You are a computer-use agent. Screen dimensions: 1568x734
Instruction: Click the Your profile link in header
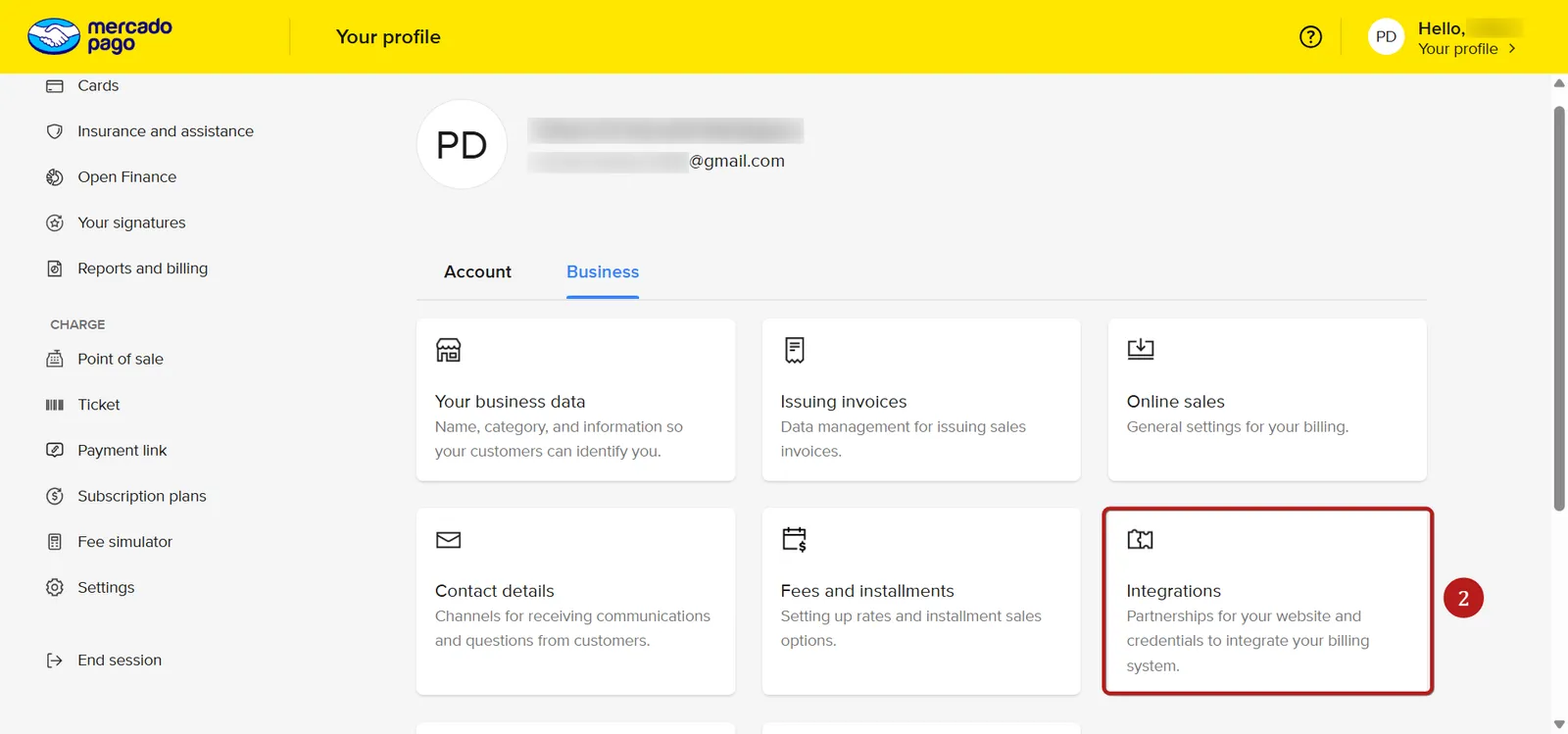1458,49
